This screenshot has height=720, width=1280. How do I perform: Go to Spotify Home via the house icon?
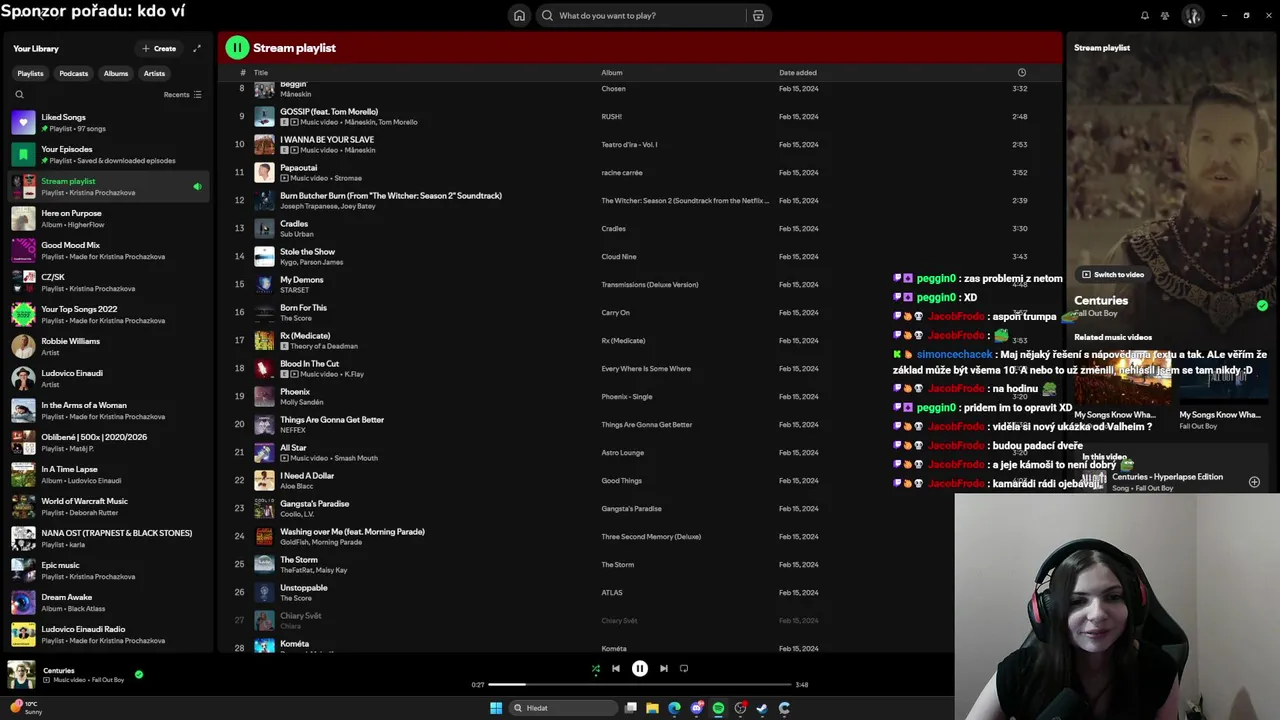click(x=519, y=15)
